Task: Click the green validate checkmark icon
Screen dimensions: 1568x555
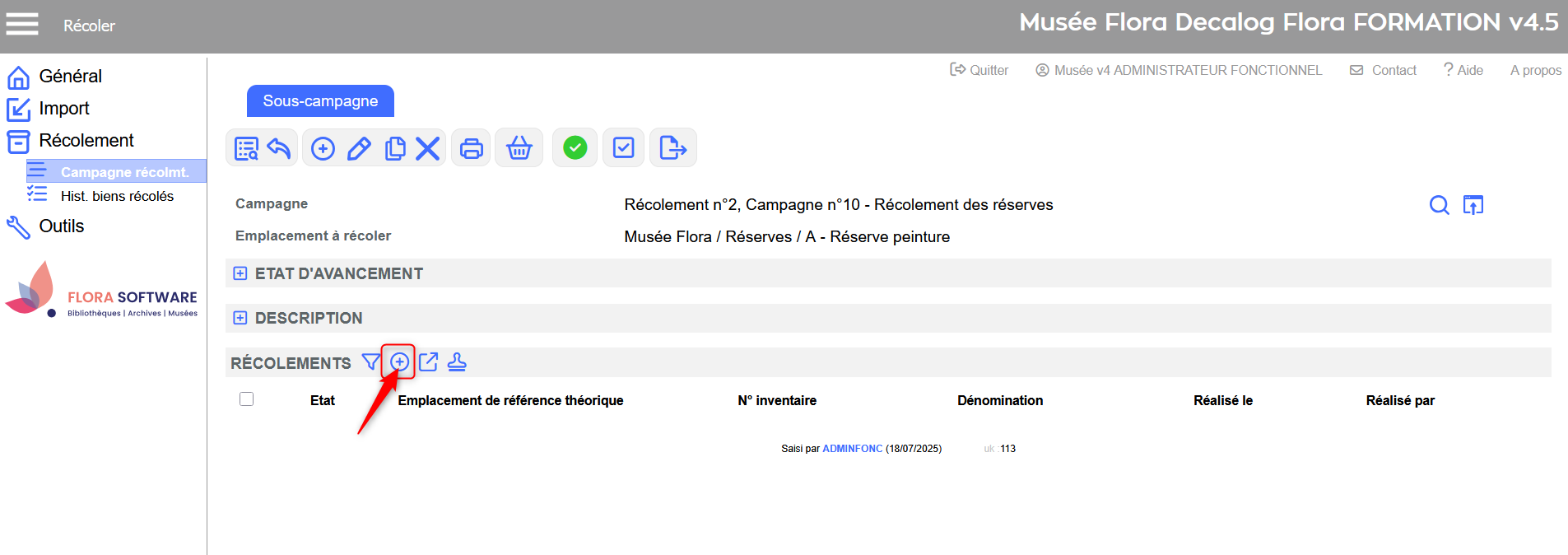Action: coord(575,148)
